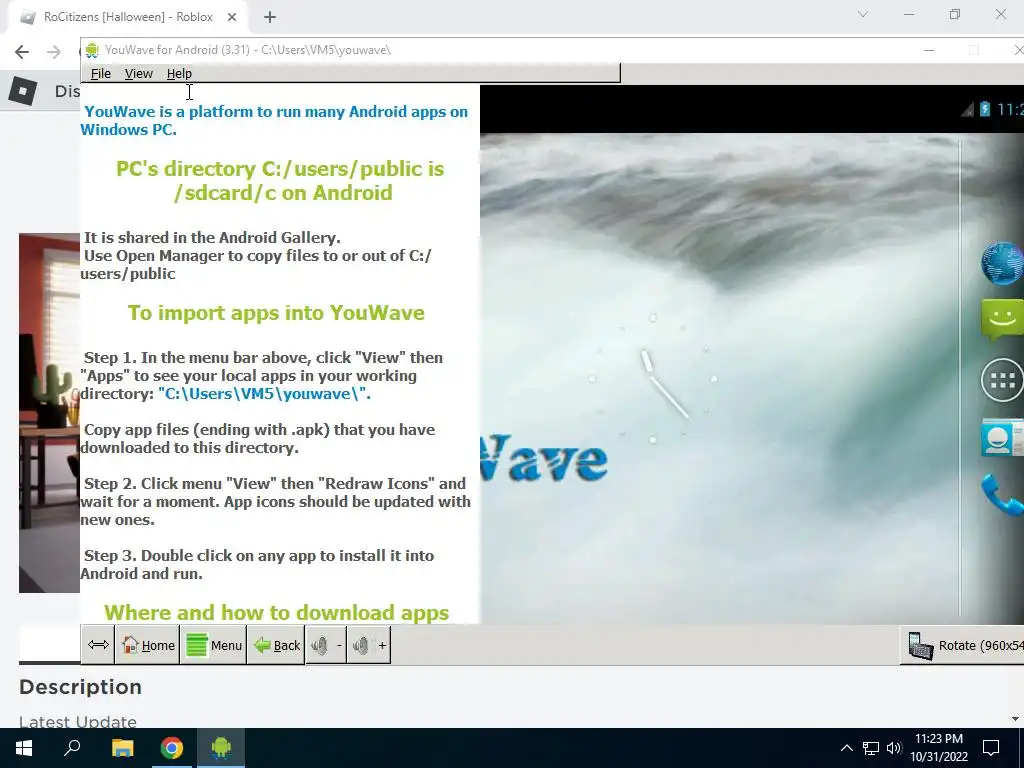Click the Menu button in YouWave toolbar
1024x768 pixels.
pyautogui.click(x=214, y=645)
